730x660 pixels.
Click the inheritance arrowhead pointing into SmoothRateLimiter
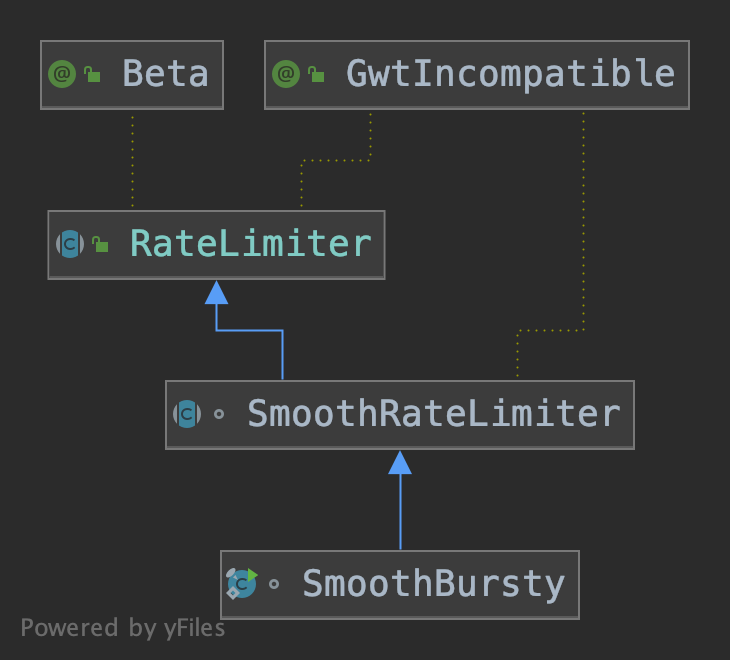[x=400, y=462]
